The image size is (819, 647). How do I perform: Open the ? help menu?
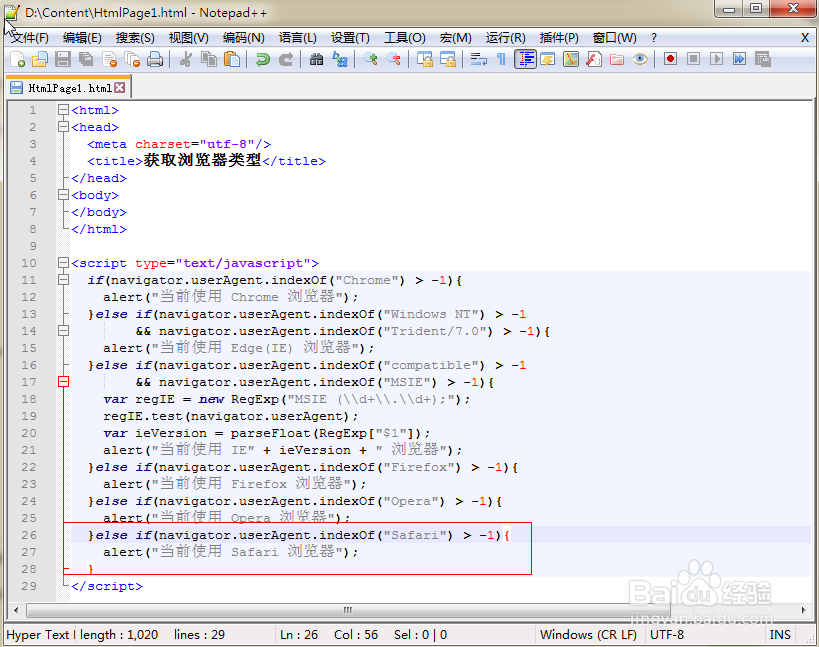coord(654,38)
